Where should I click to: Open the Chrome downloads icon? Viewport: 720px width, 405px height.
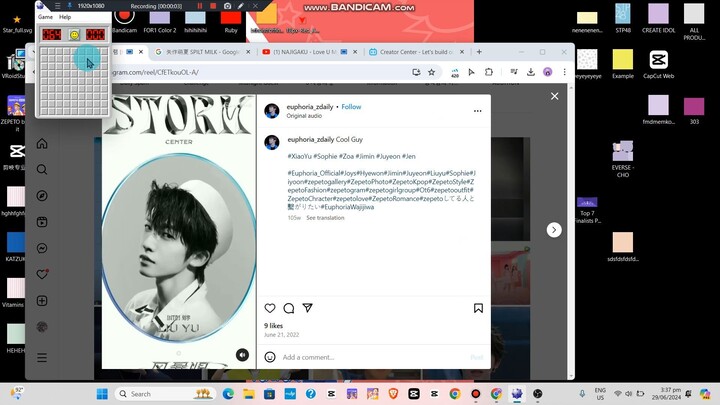coord(530,72)
